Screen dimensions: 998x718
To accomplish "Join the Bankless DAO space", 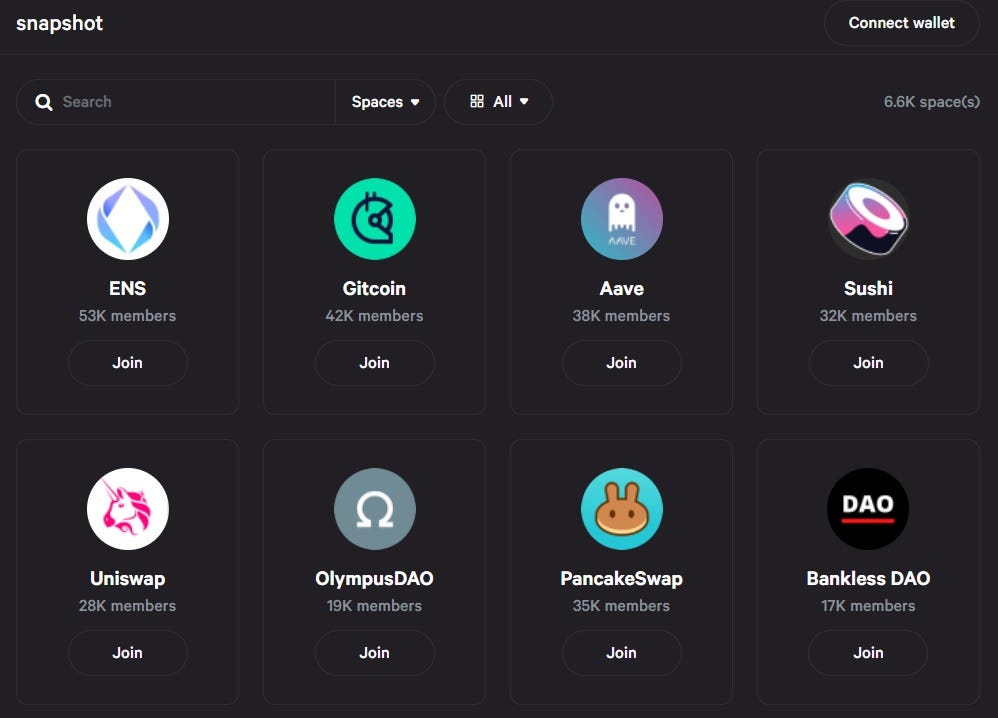I will point(868,653).
